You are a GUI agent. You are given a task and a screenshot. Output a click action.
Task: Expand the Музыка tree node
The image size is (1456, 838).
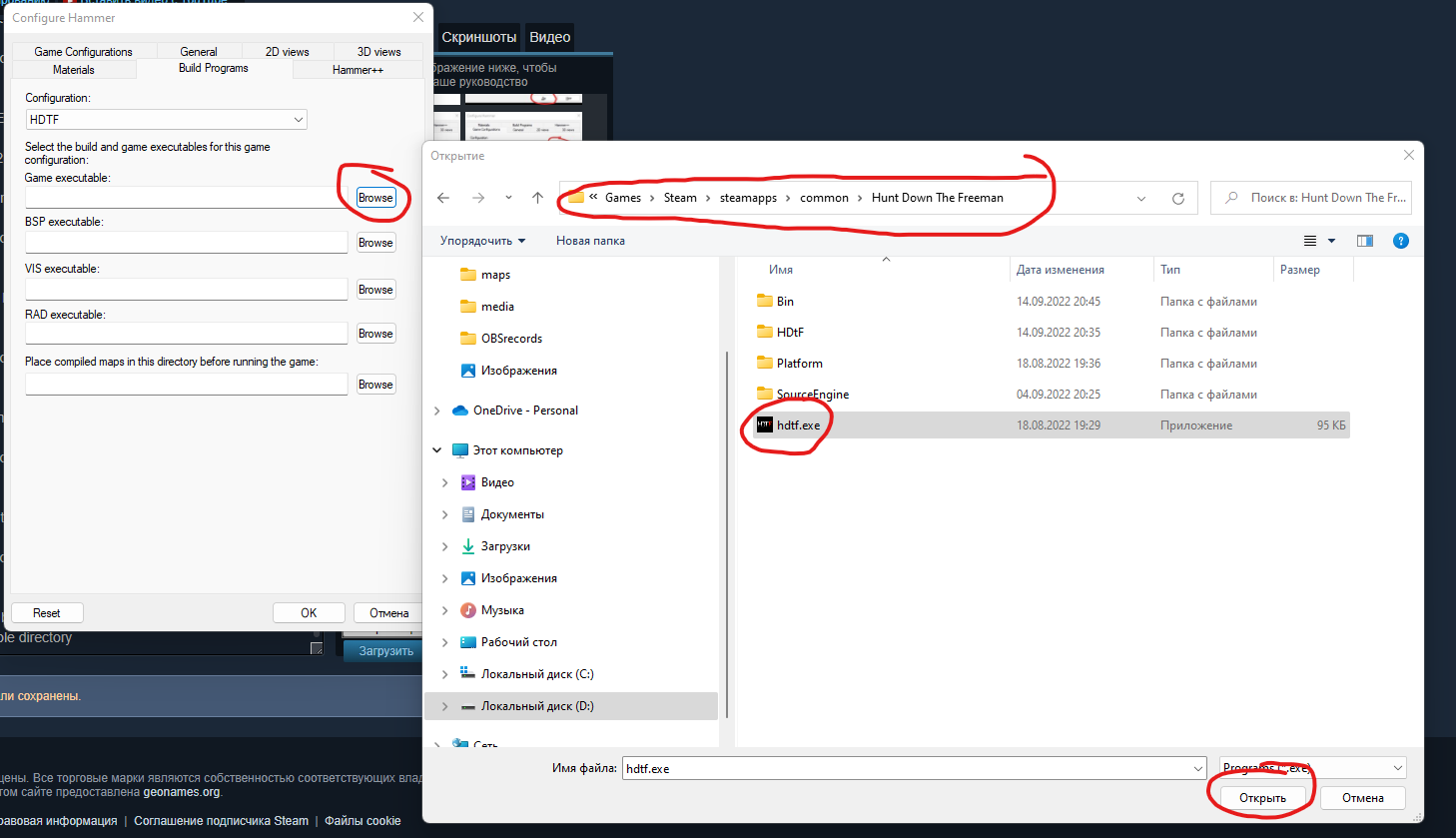(444, 610)
